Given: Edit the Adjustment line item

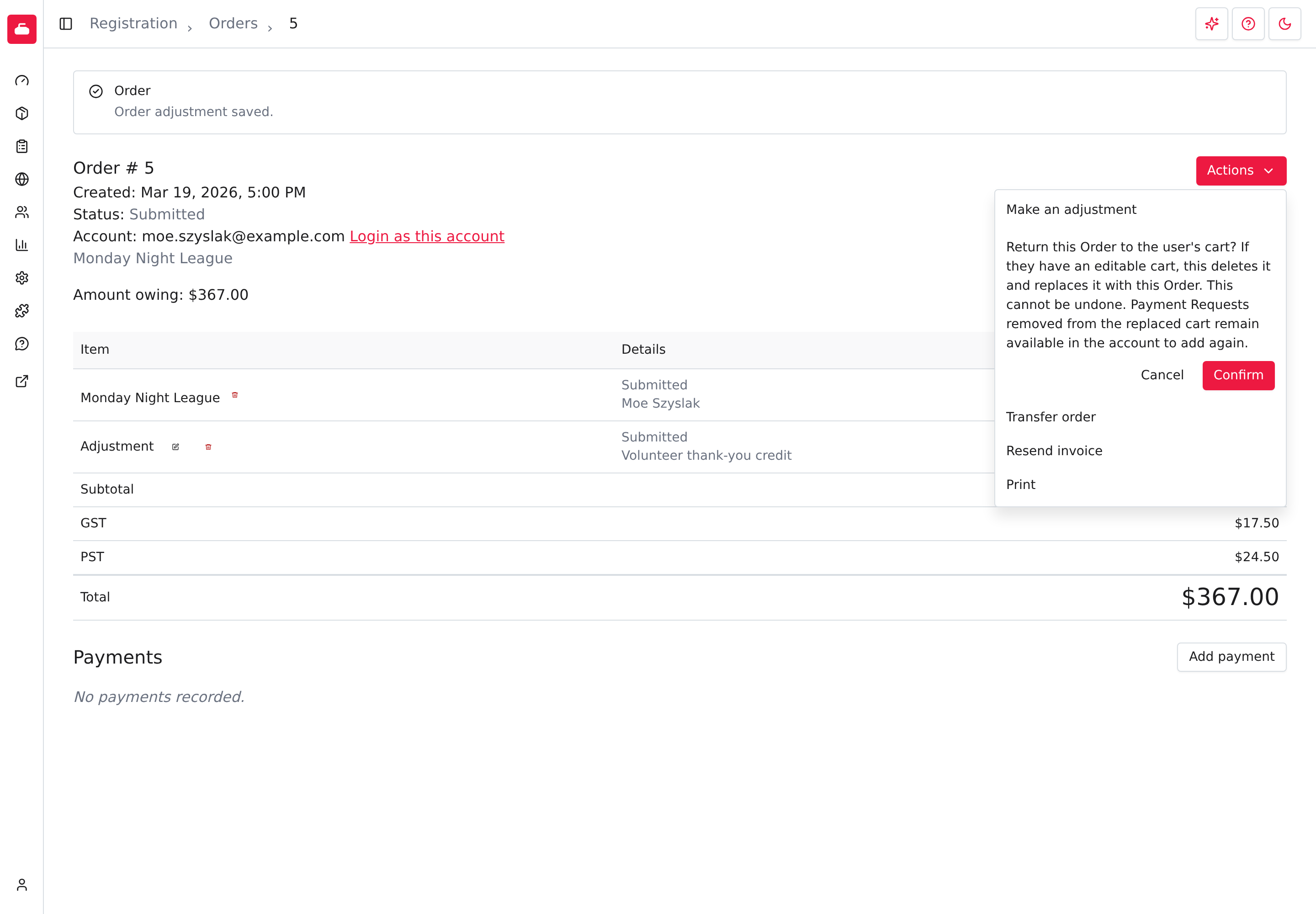Looking at the screenshot, I should 176,447.
